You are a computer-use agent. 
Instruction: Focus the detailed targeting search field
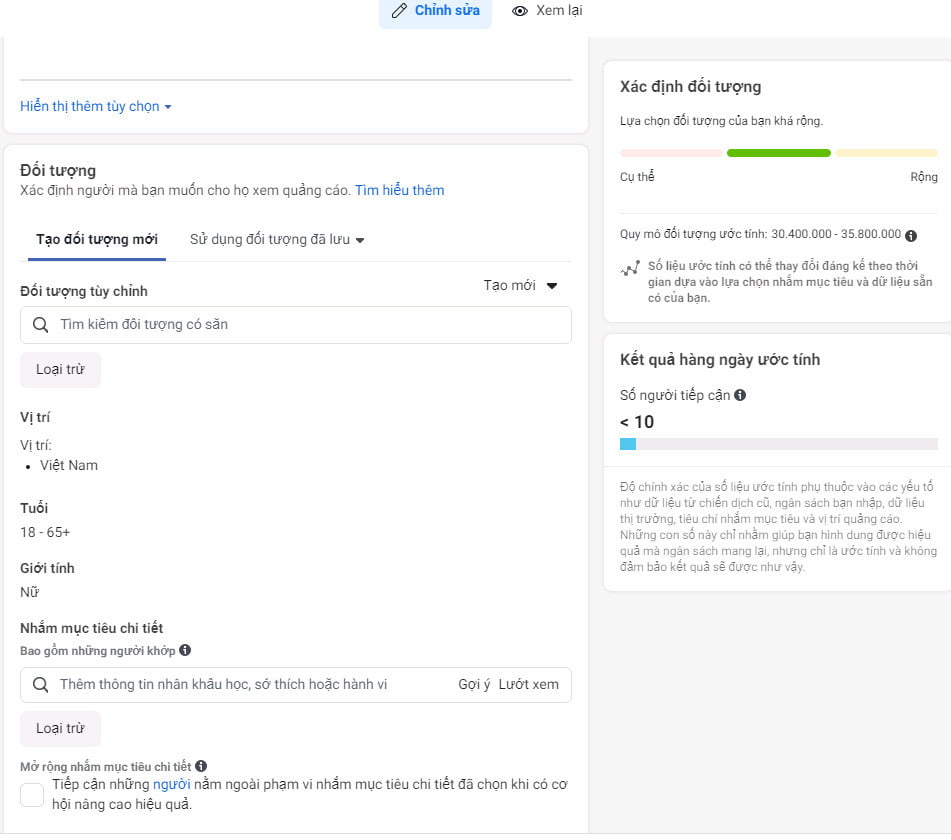296,685
